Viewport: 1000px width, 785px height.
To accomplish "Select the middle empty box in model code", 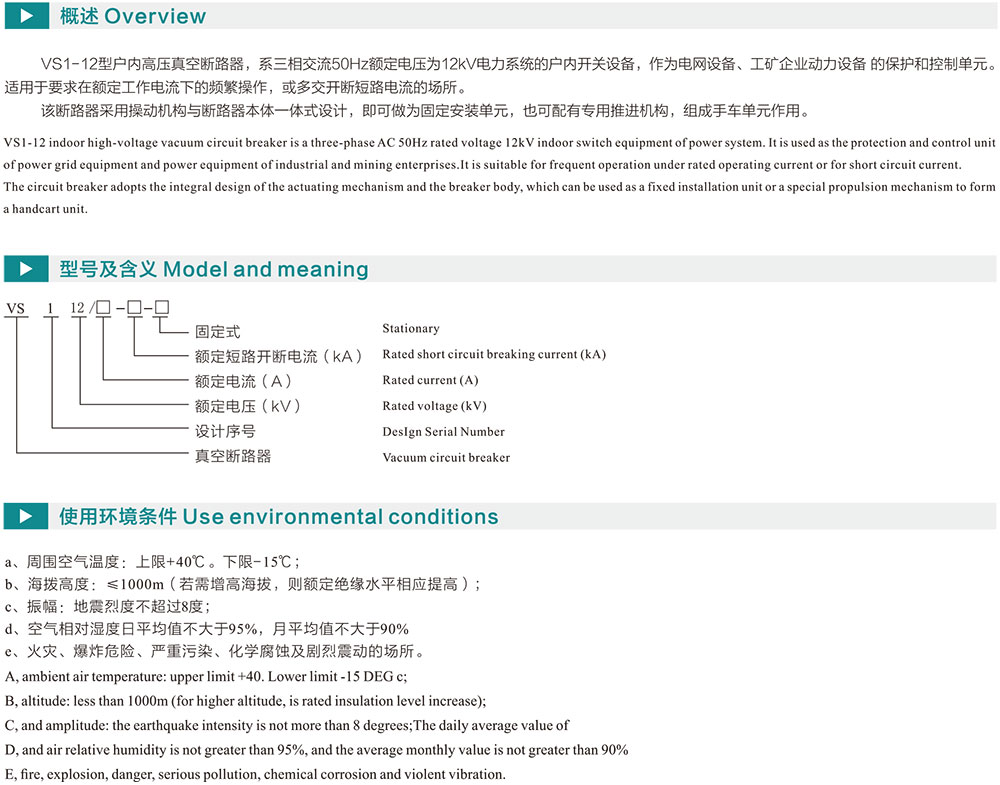I will coord(133,308).
